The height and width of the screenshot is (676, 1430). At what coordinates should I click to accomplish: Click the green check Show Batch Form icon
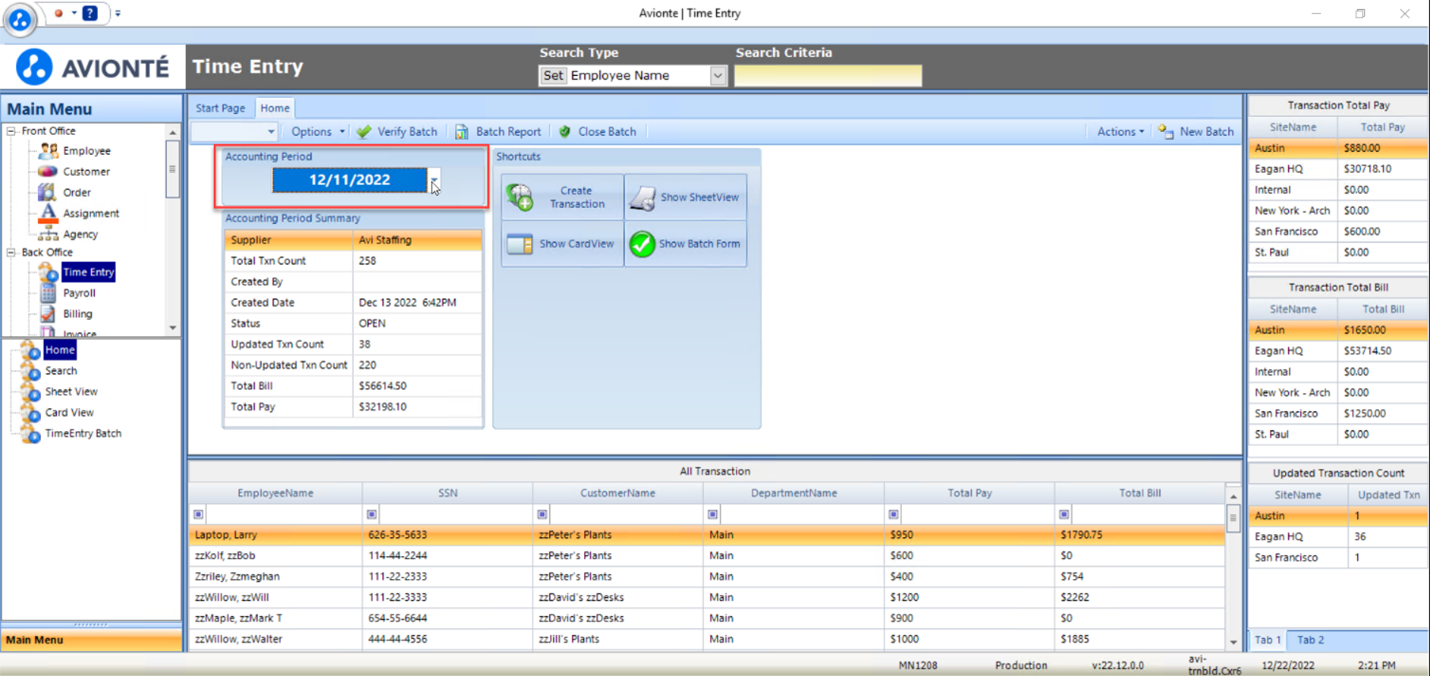point(642,244)
